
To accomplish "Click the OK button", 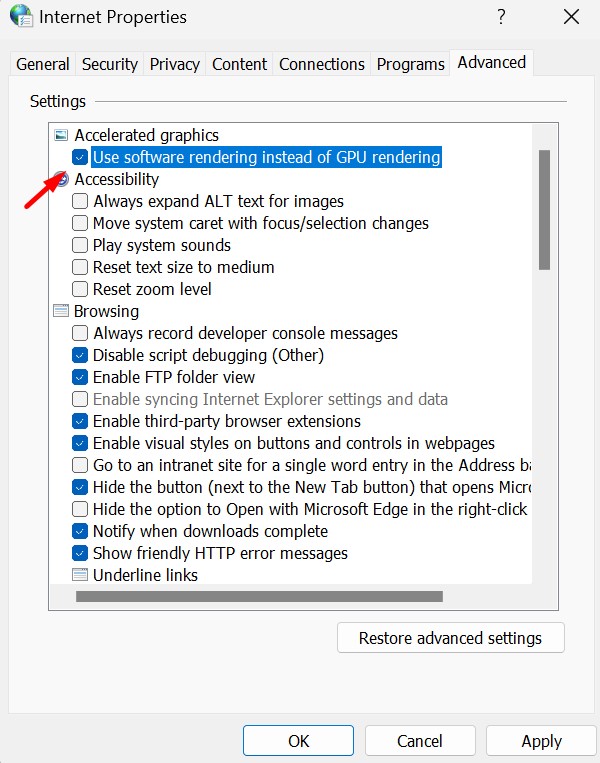I will (x=298, y=741).
